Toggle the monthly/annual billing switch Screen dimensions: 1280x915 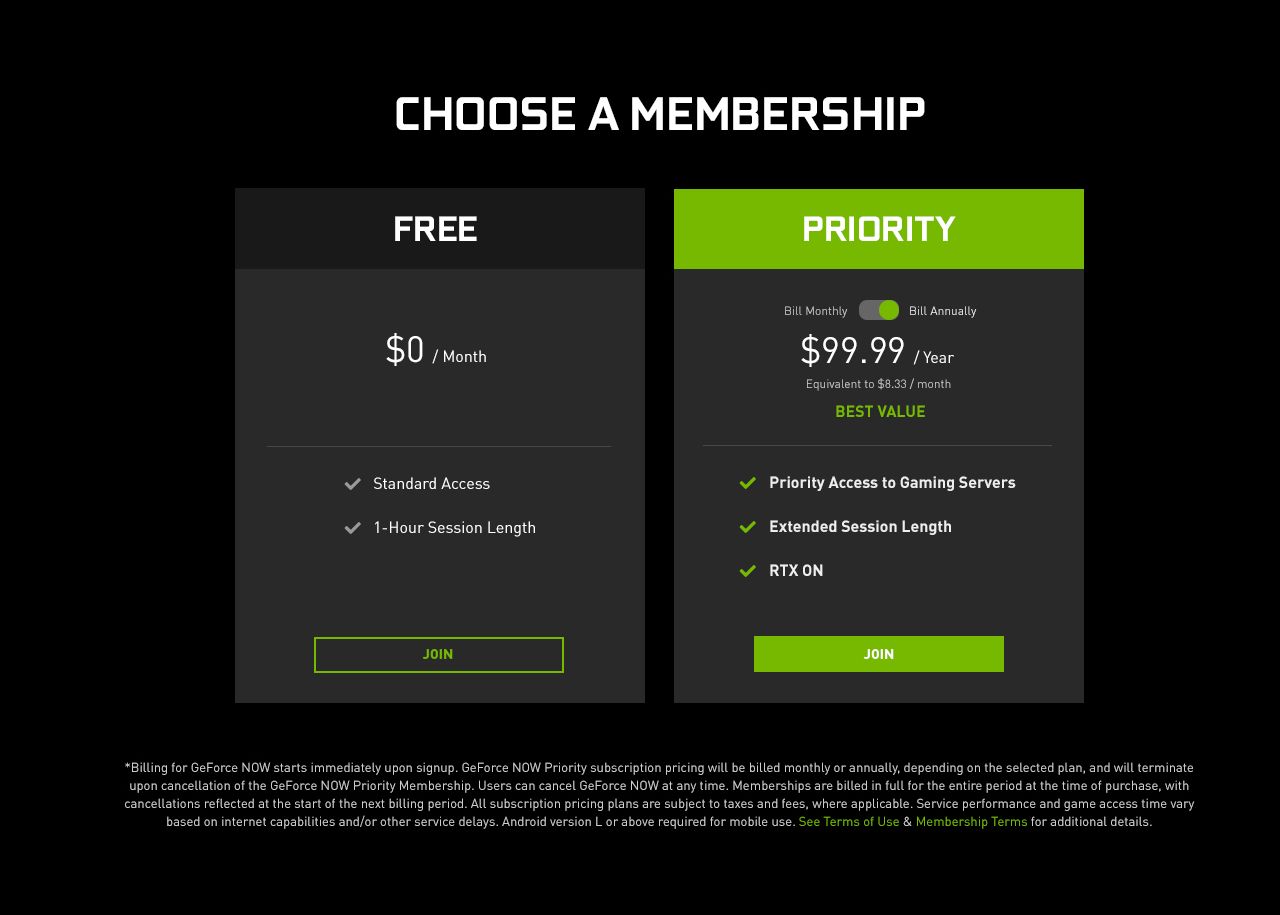pos(879,310)
